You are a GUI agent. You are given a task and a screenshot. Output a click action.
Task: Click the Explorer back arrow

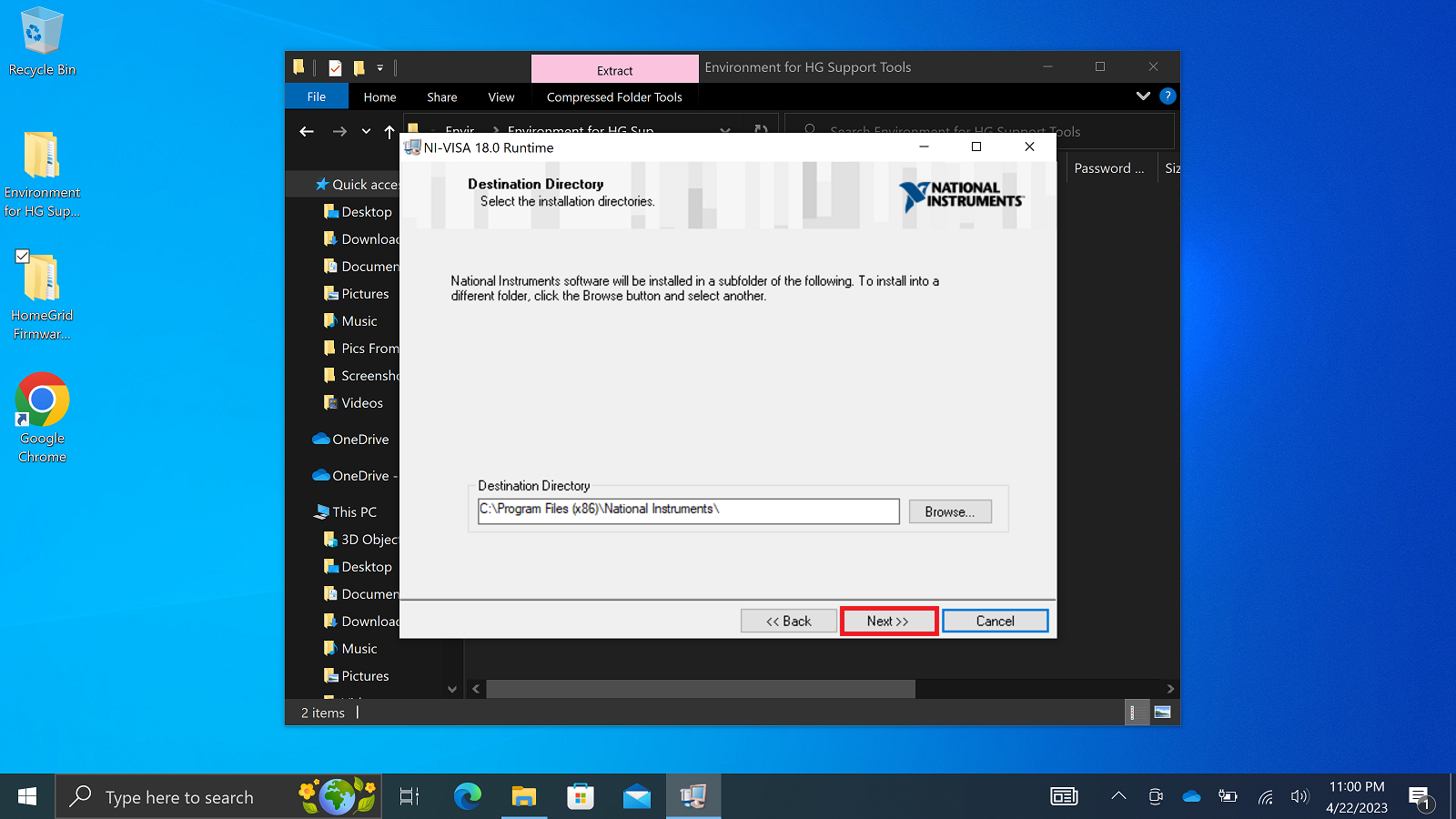[307, 132]
